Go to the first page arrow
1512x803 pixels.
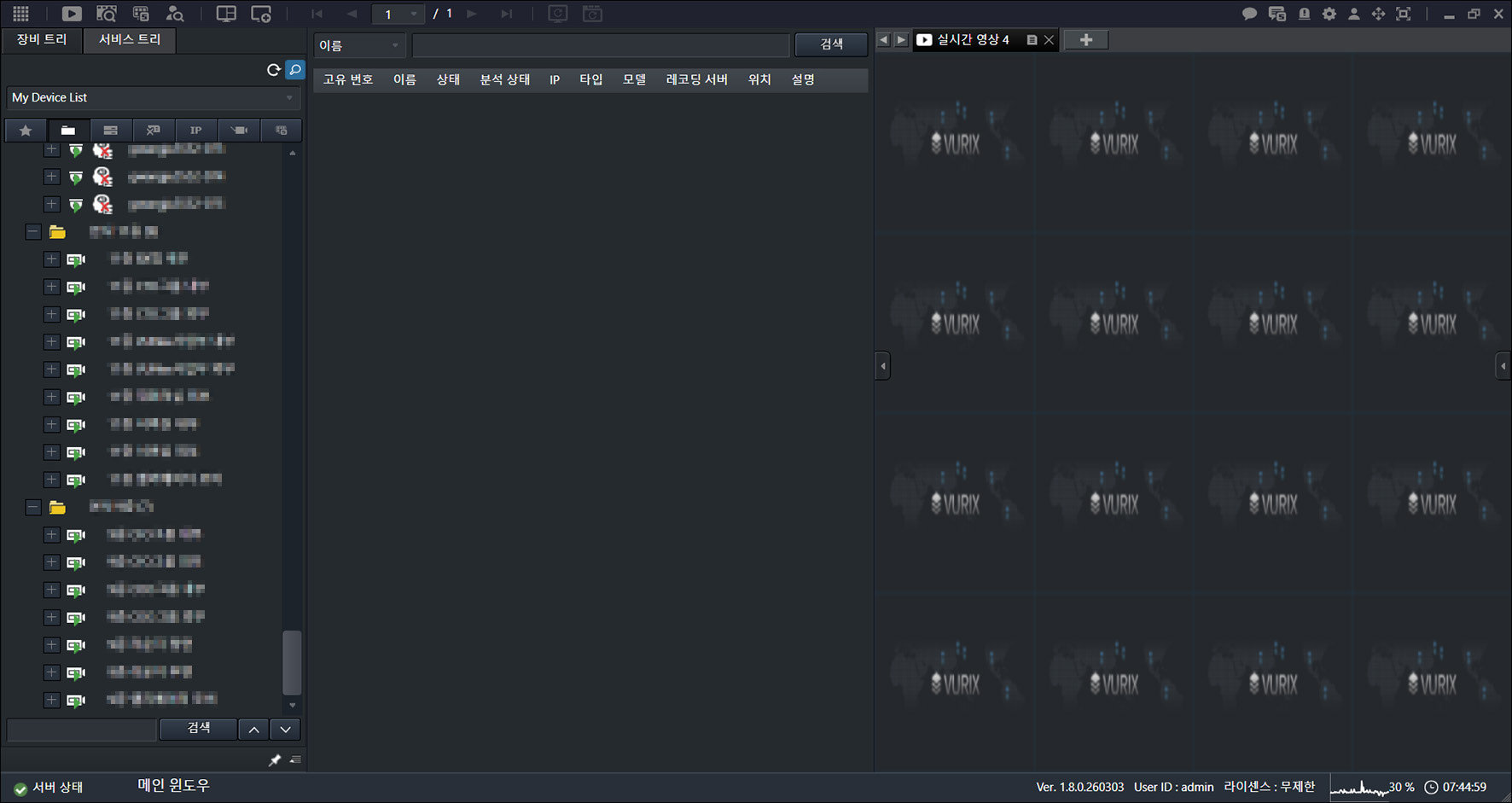pos(317,14)
